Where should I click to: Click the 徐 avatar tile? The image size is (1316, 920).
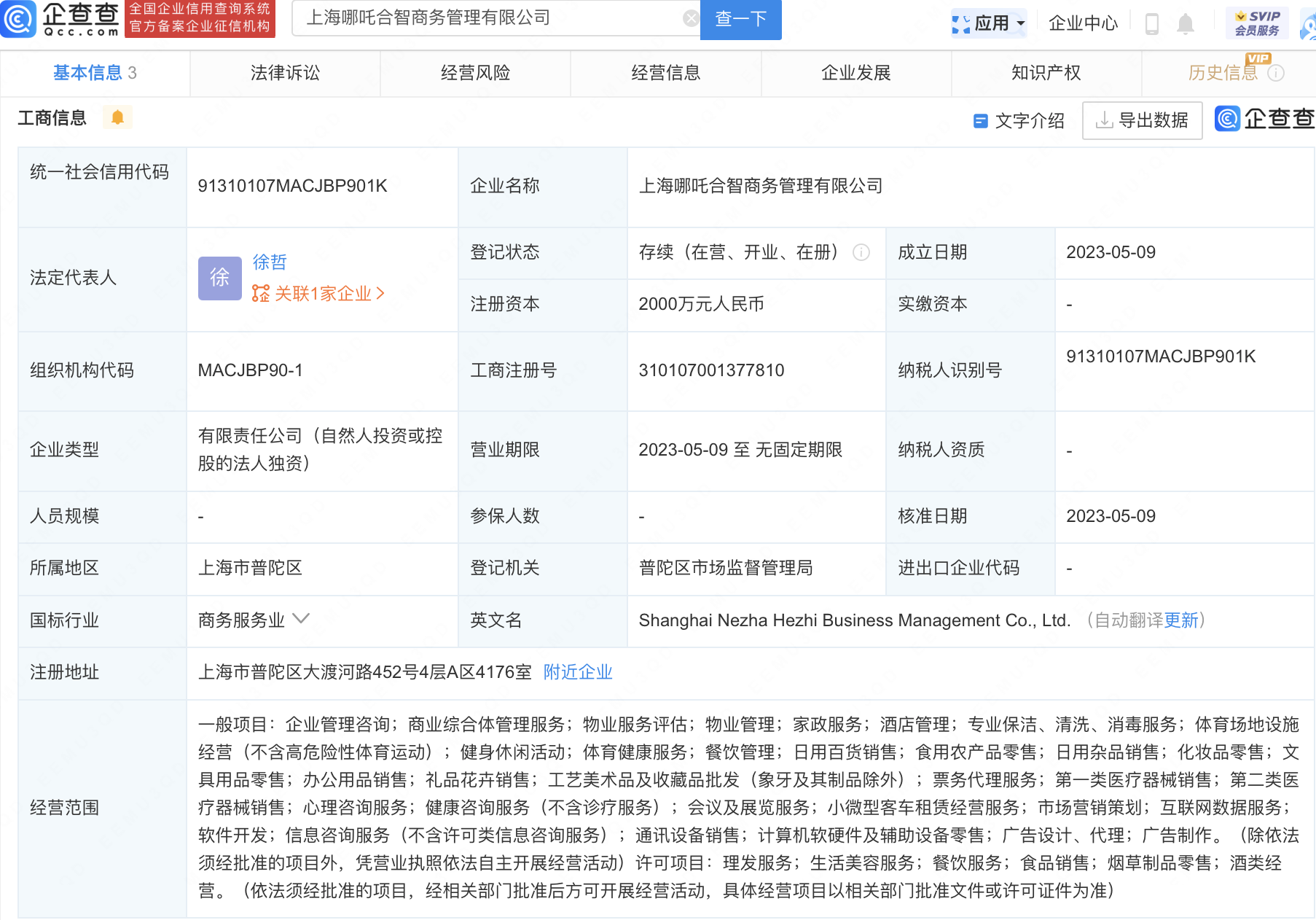pyautogui.click(x=219, y=278)
